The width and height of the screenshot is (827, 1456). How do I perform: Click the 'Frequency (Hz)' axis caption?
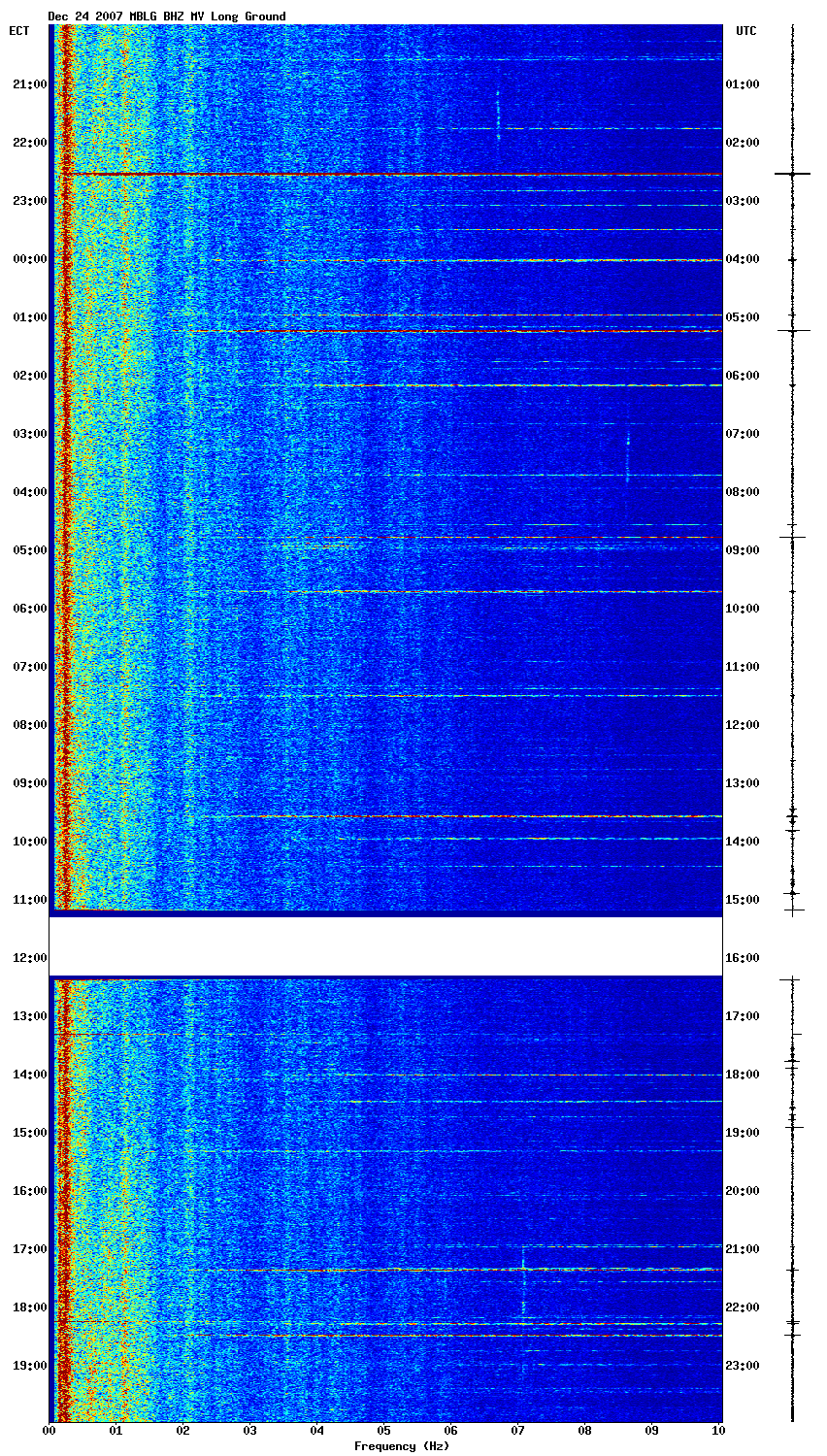[402, 1446]
